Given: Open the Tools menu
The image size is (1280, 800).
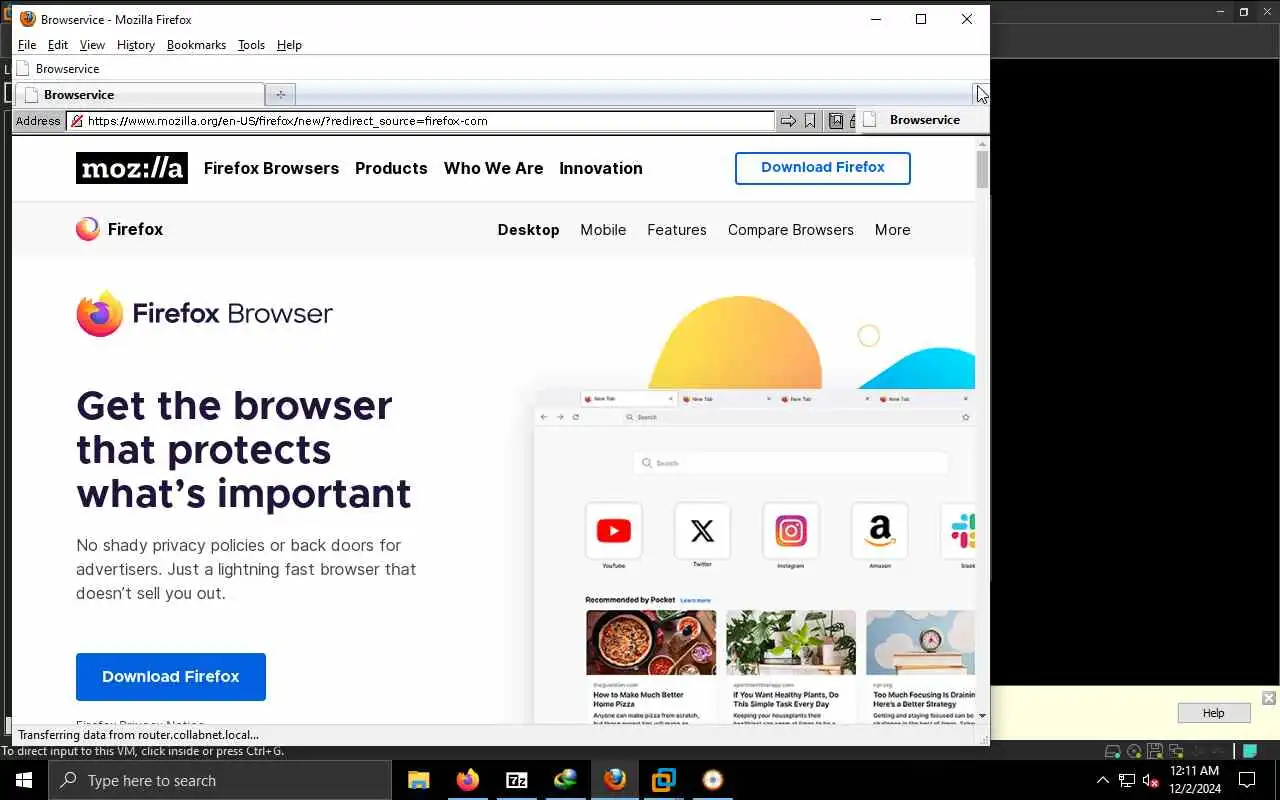Looking at the screenshot, I should coord(251,45).
